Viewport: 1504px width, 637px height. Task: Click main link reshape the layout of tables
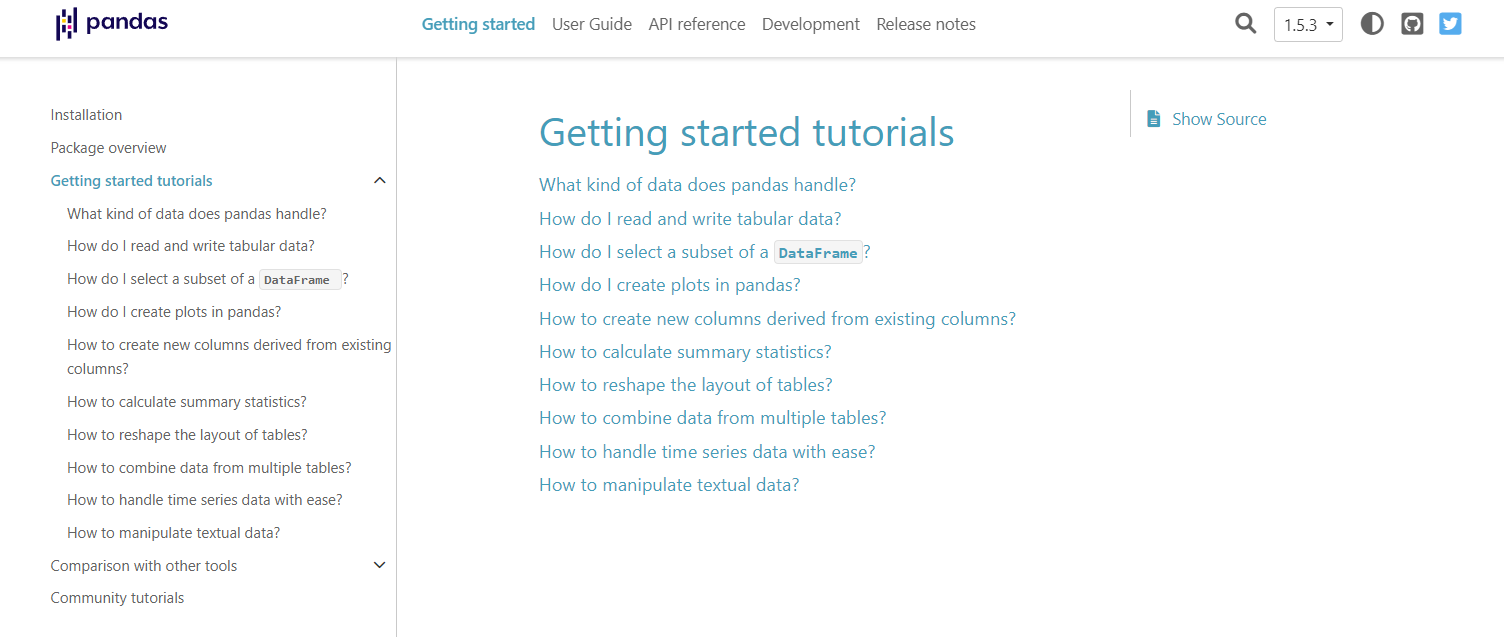[x=686, y=385]
